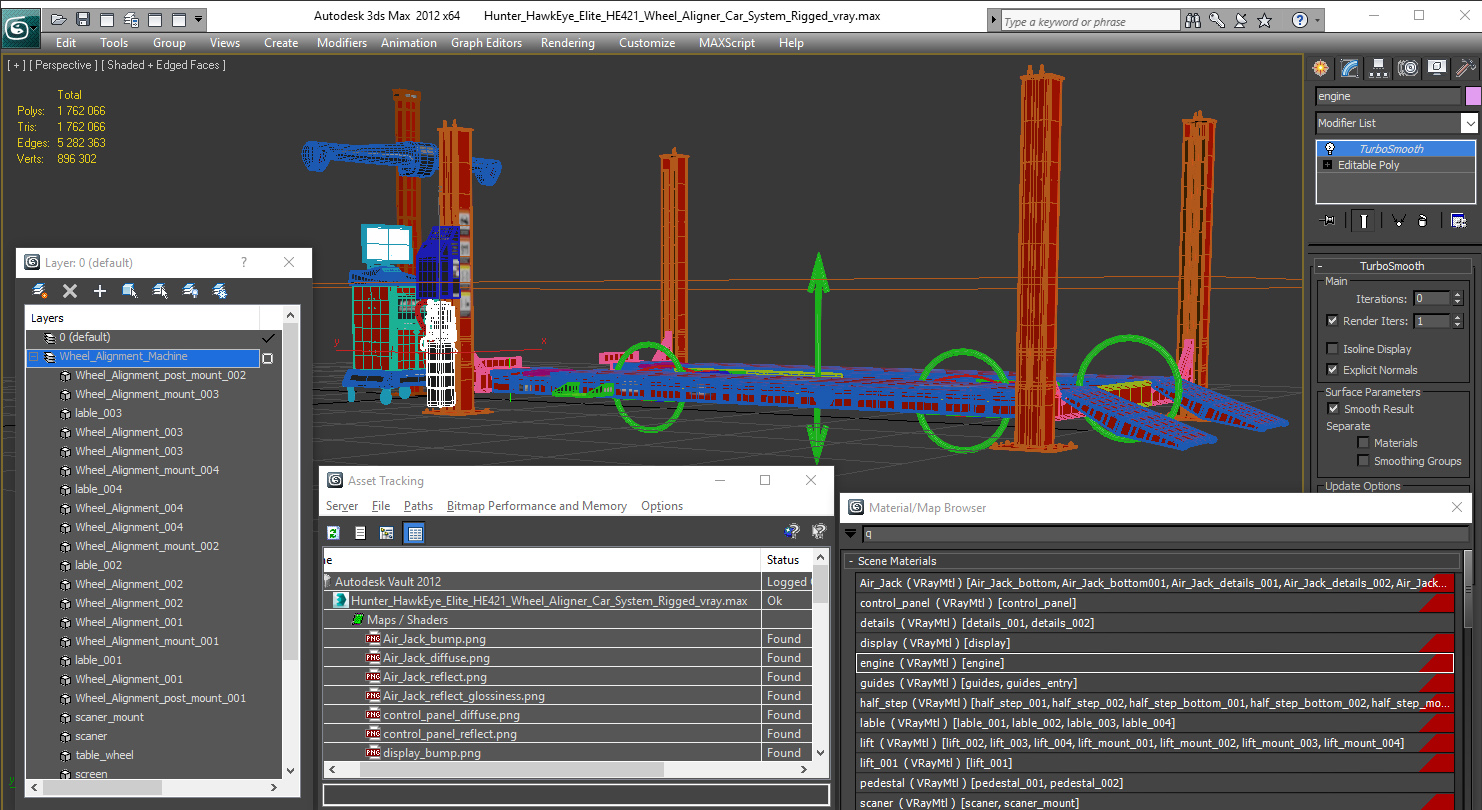
Task: Open the Rendering menu
Action: pyautogui.click(x=568, y=43)
